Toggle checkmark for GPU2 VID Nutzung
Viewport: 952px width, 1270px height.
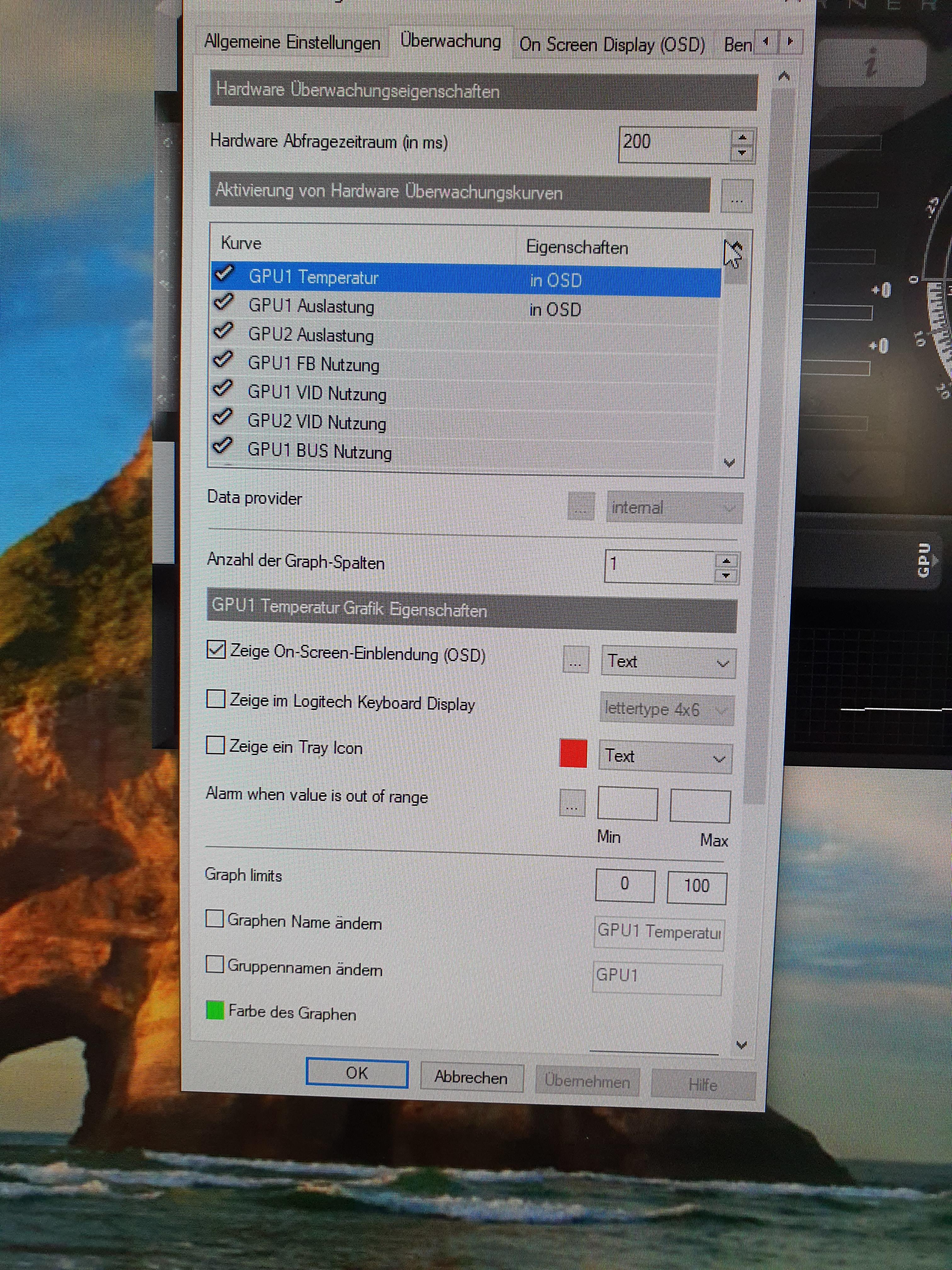point(223,417)
